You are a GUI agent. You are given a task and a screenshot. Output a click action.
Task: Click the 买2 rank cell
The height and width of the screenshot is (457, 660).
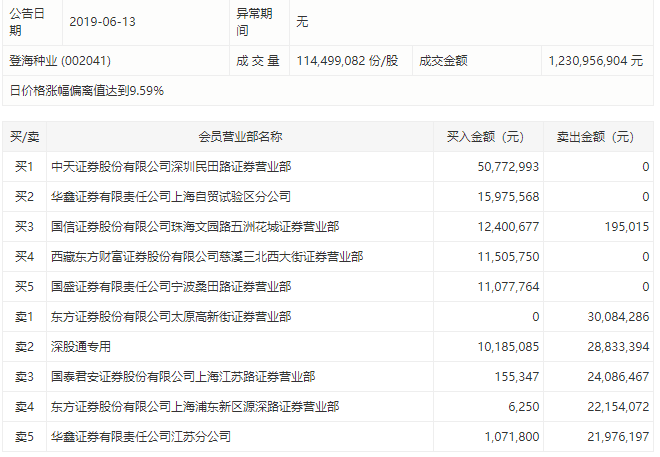(24, 197)
